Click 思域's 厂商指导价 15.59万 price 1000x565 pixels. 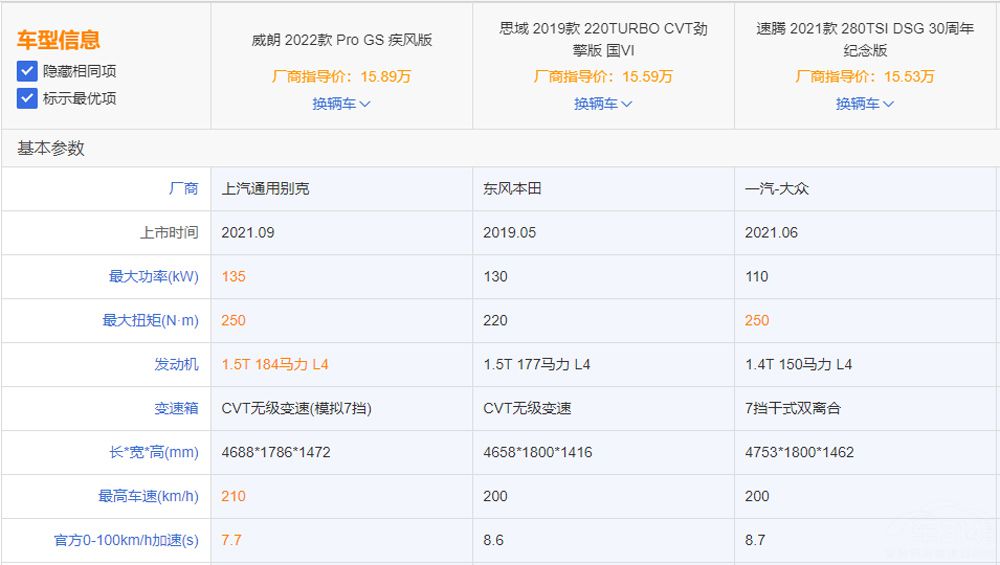603,76
